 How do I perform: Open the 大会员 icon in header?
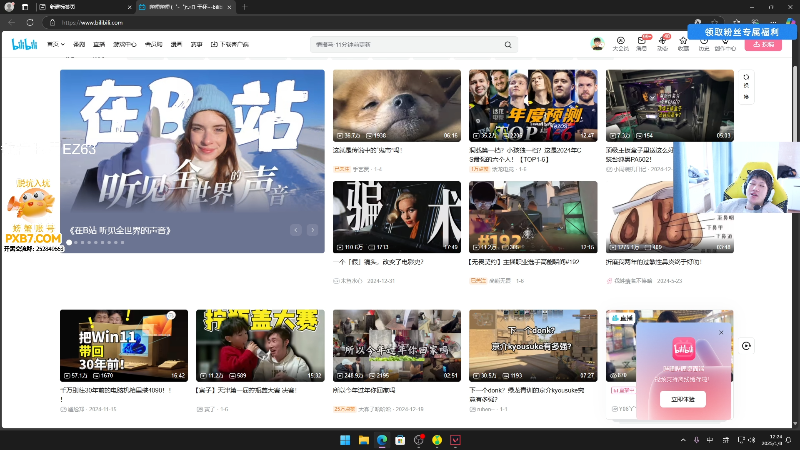click(x=620, y=44)
